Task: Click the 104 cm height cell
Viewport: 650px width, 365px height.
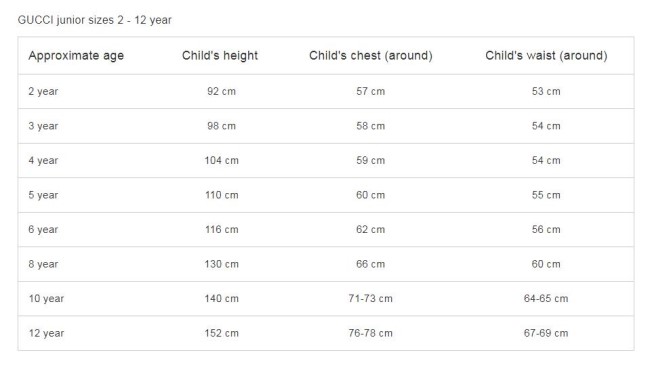Action: point(221,161)
